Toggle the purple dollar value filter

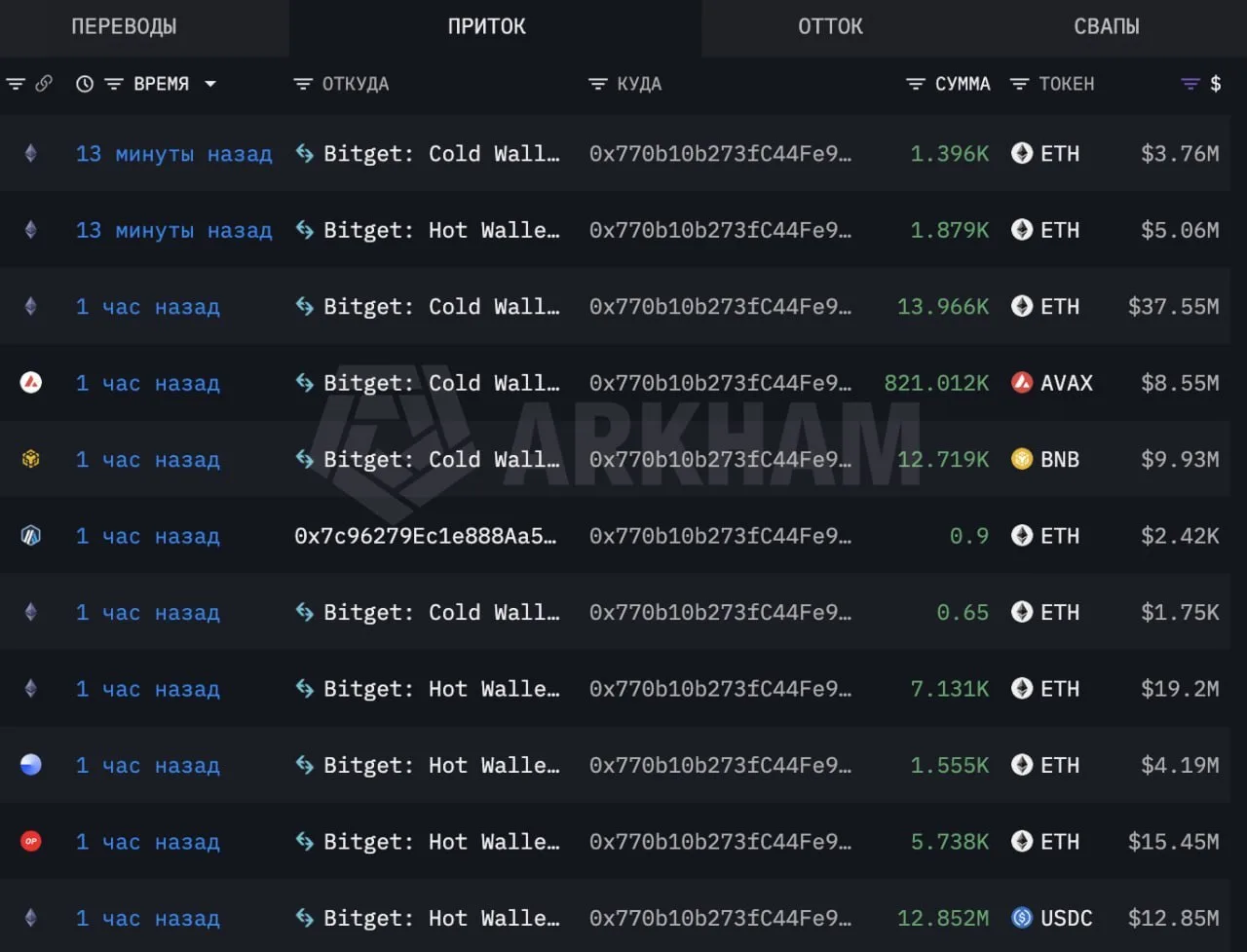coord(1190,84)
